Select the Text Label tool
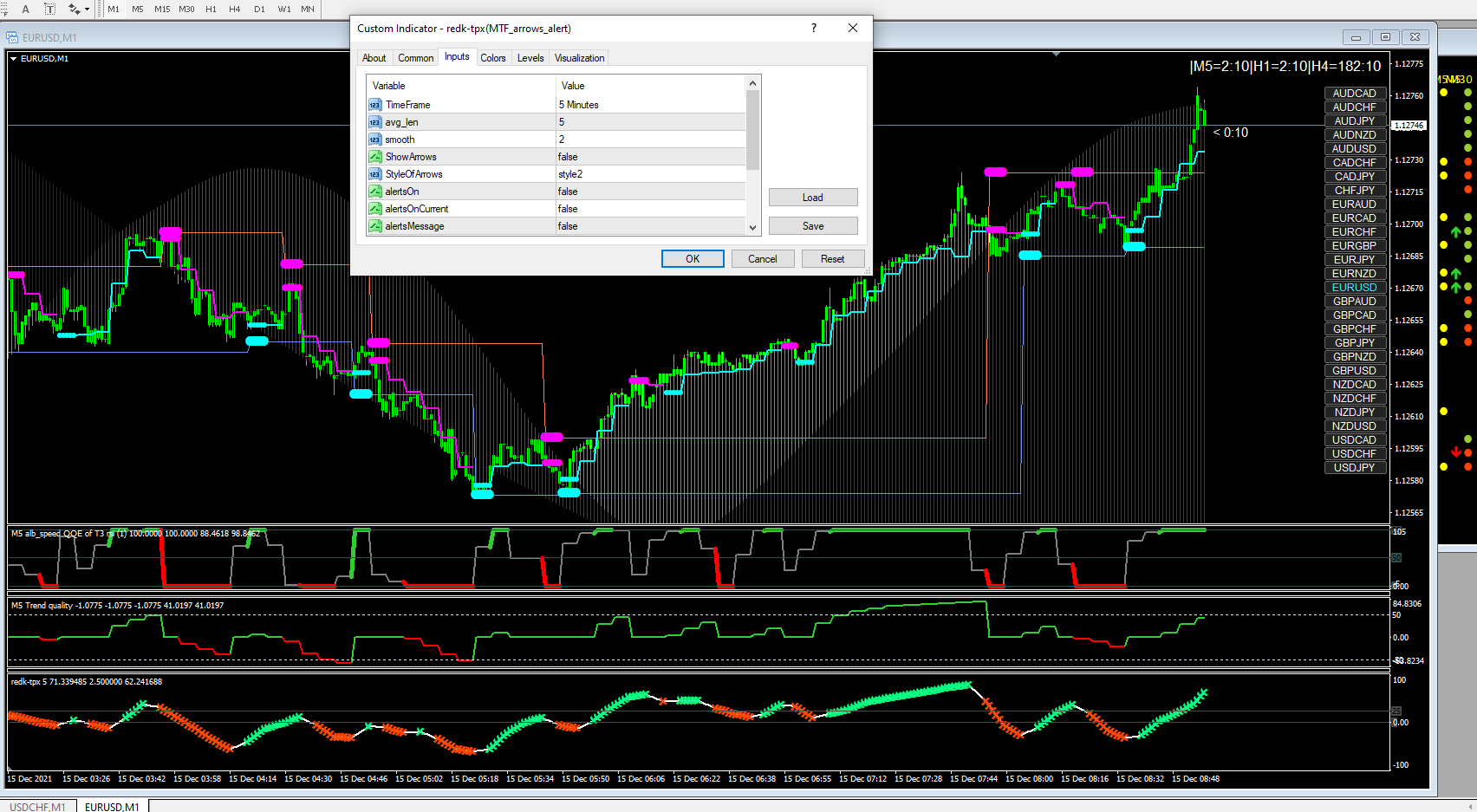Screen dimensions: 1477x812 49,9
